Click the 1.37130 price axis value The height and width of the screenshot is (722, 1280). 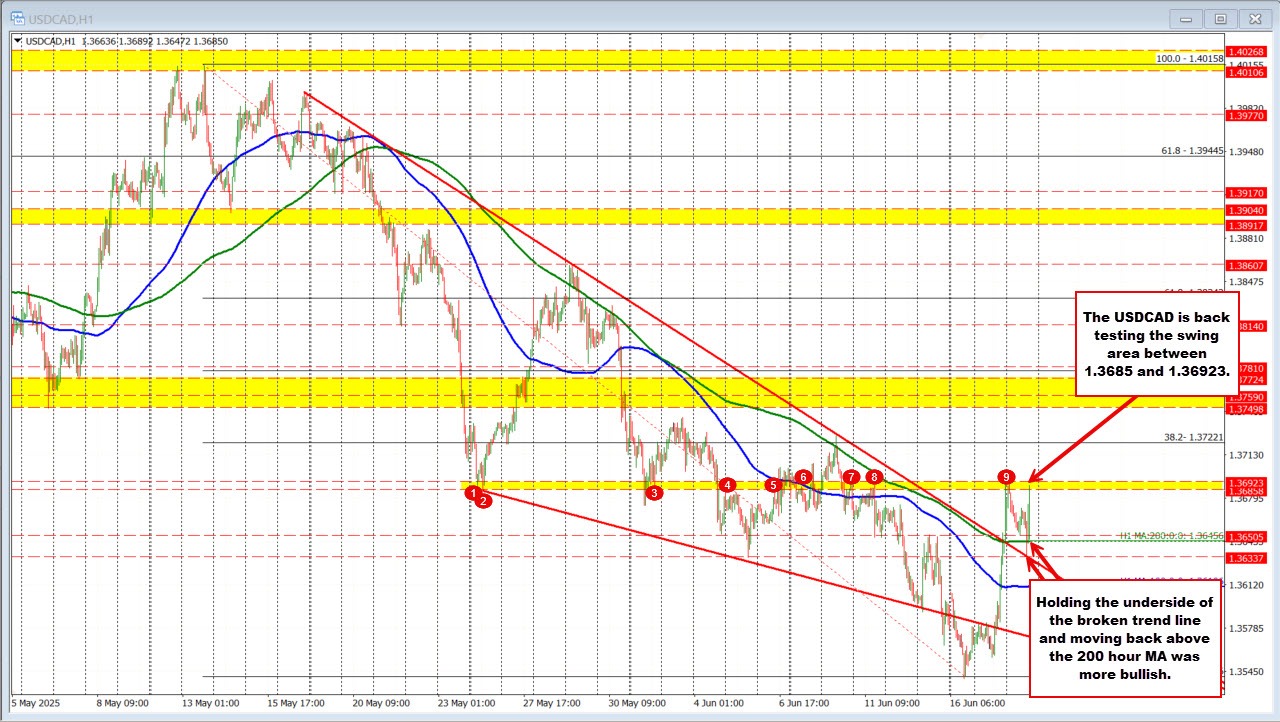1246,455
